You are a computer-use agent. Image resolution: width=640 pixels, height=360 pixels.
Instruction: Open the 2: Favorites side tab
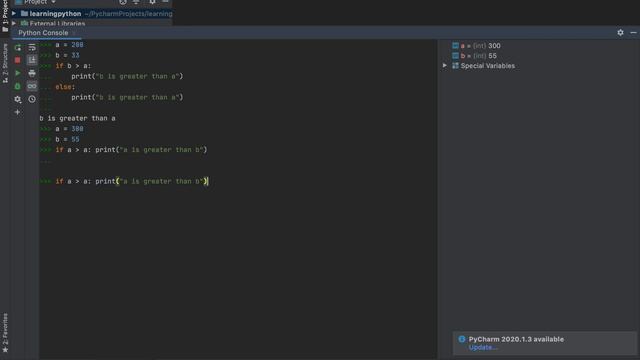[5, 333]
